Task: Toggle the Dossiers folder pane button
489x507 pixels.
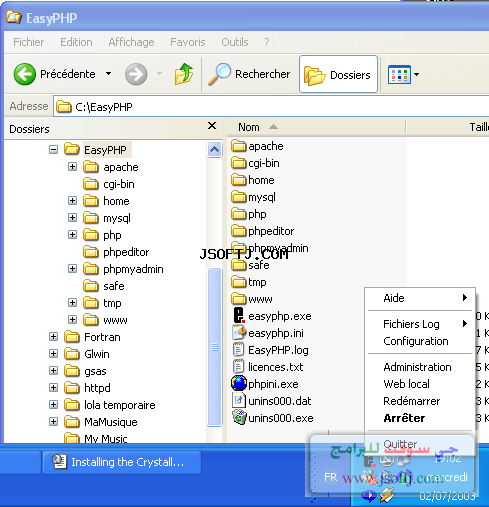Action: (338, 74)
